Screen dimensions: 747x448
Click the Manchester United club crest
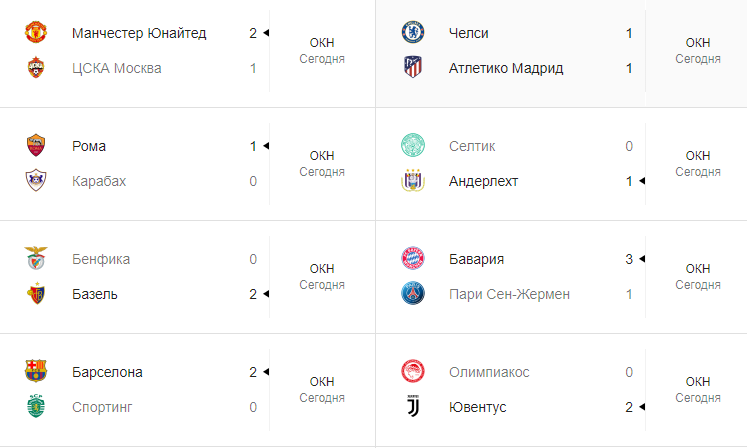36,33
